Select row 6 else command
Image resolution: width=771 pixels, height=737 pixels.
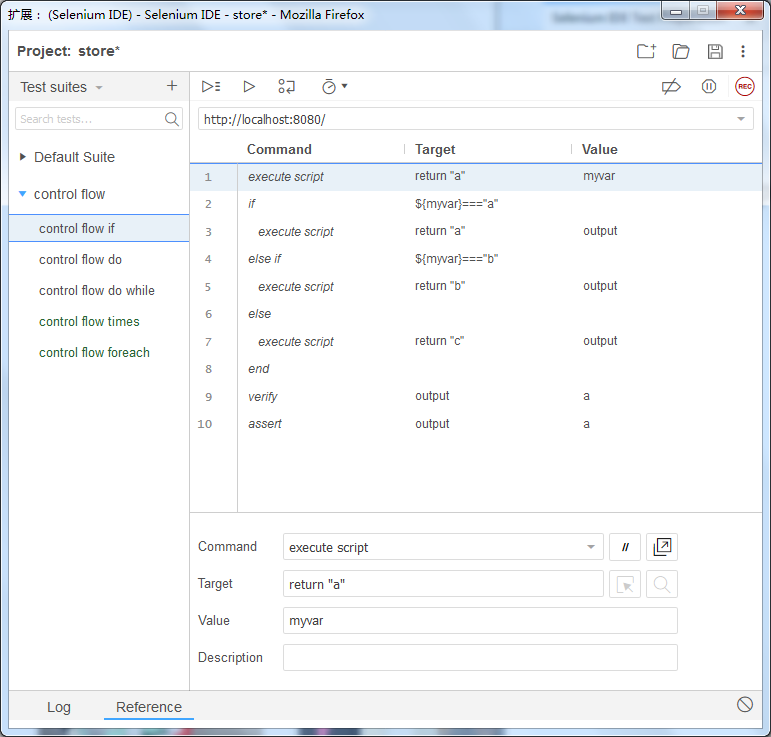(x=476, y=314)
